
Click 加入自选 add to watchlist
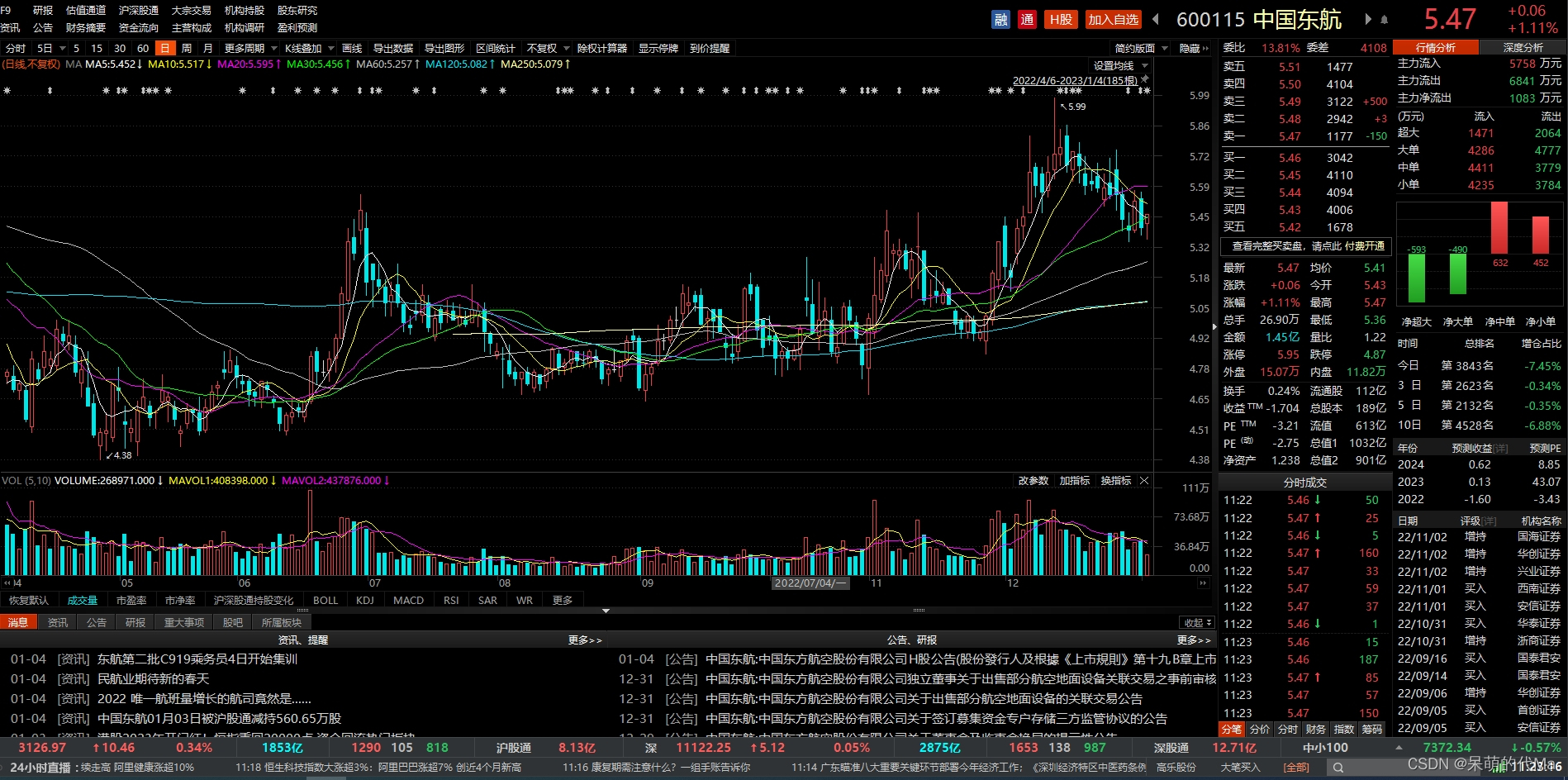point(1113,20)
